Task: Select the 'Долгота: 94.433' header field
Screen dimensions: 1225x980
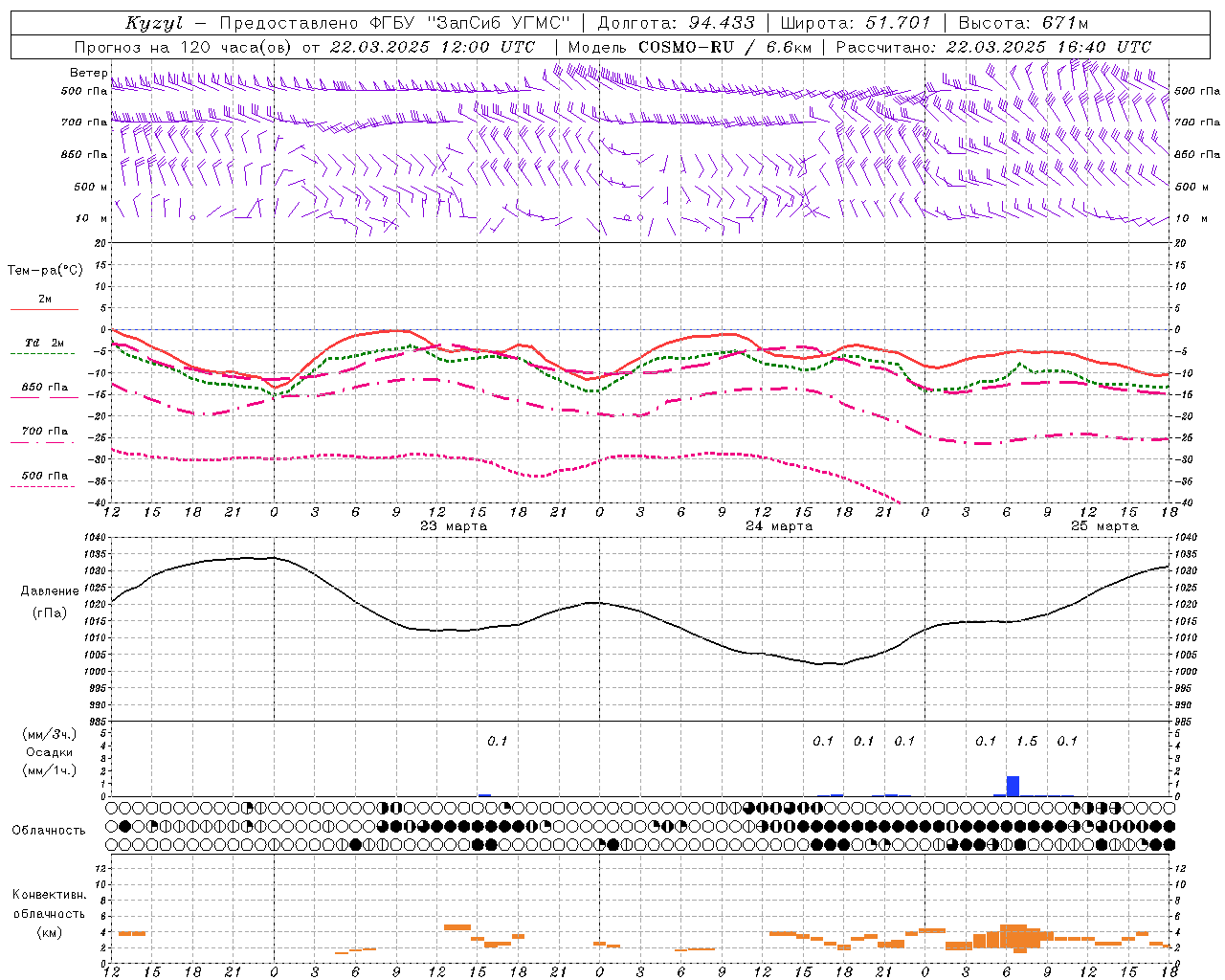Action: 676,23
